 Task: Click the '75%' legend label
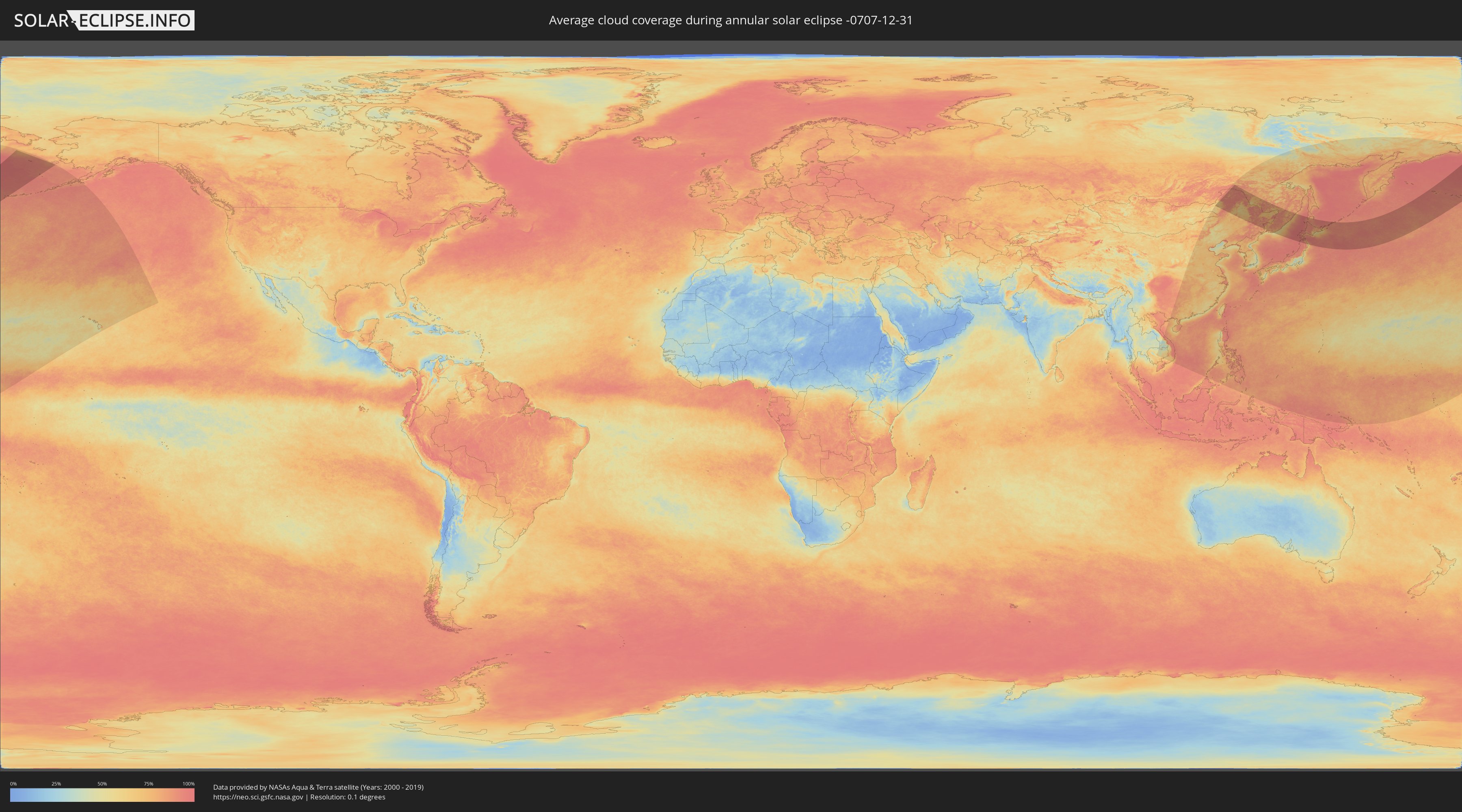click(x=148, y=784)
